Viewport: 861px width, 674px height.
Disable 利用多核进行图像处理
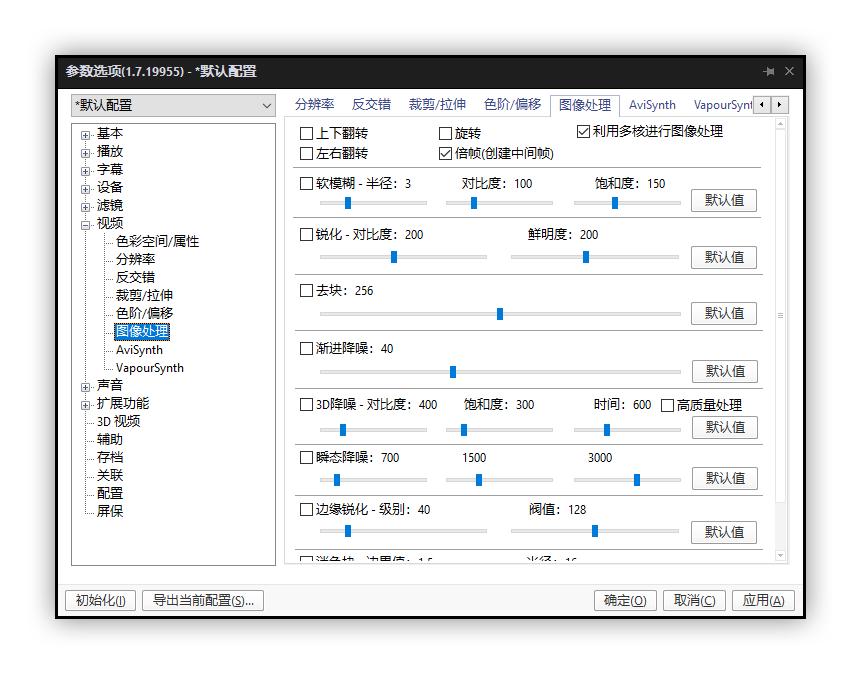click(582, 131)
